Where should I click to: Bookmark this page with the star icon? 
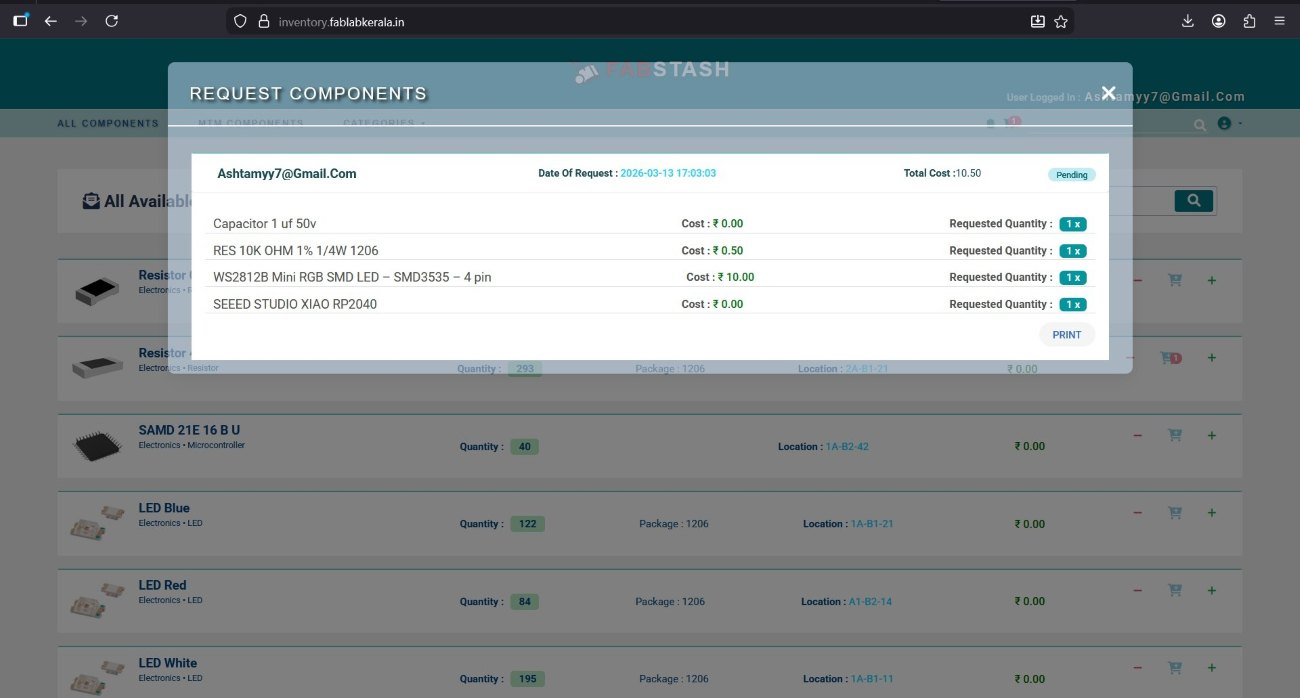[x=1061, y=21]
